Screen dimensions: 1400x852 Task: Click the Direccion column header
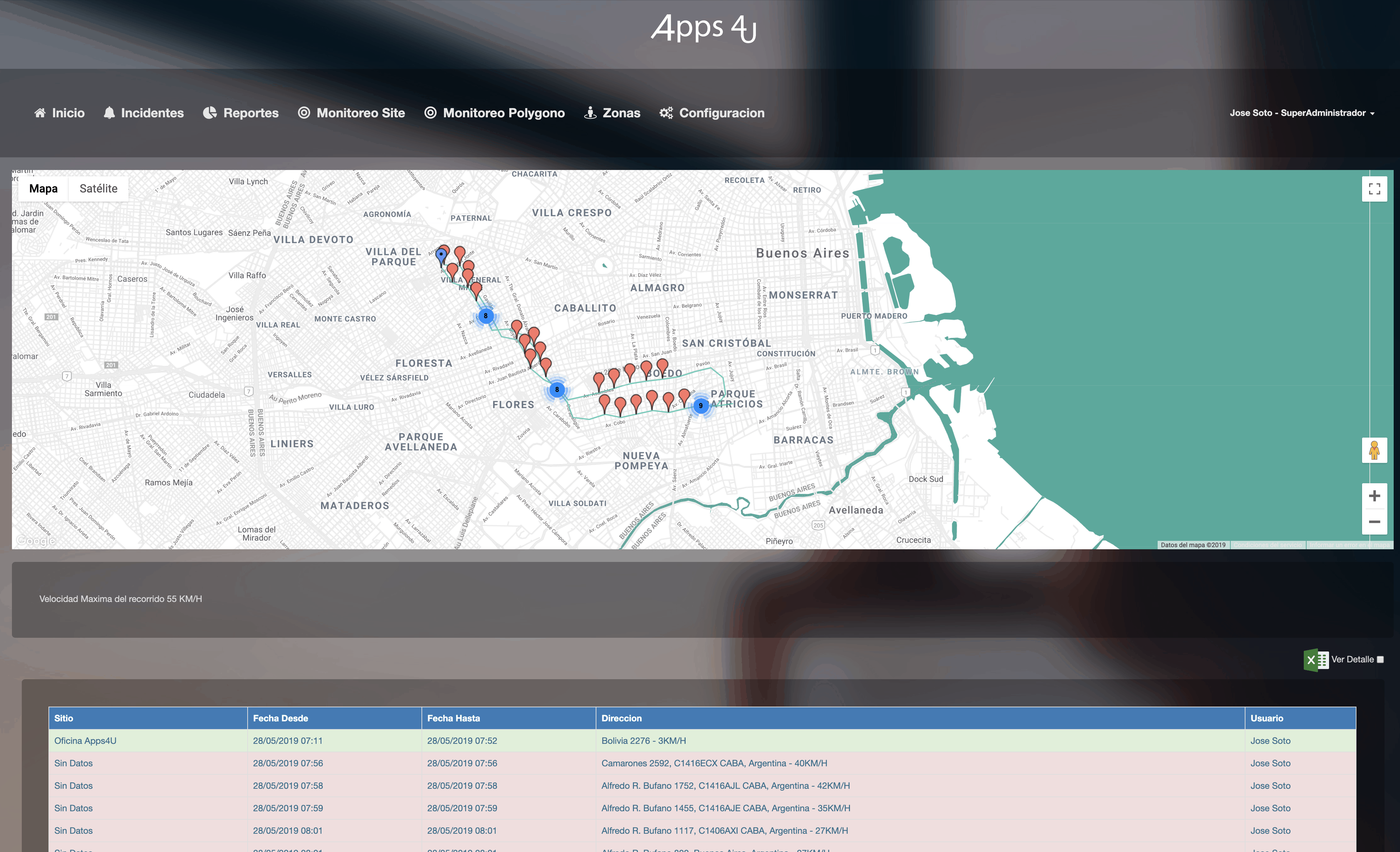[621, 718]
